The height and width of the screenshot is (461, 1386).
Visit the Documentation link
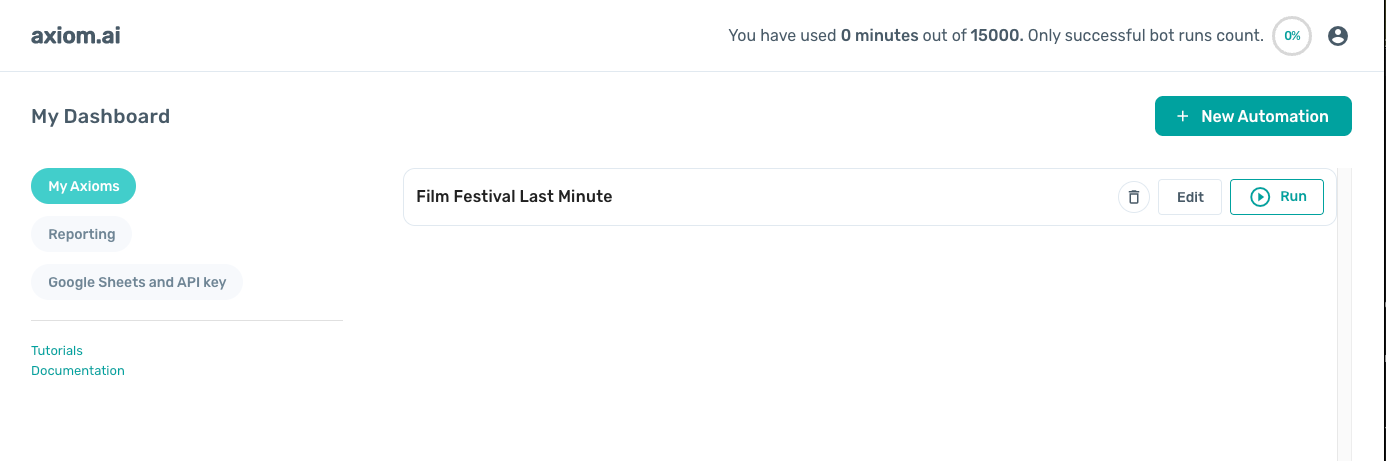(78, 371)
